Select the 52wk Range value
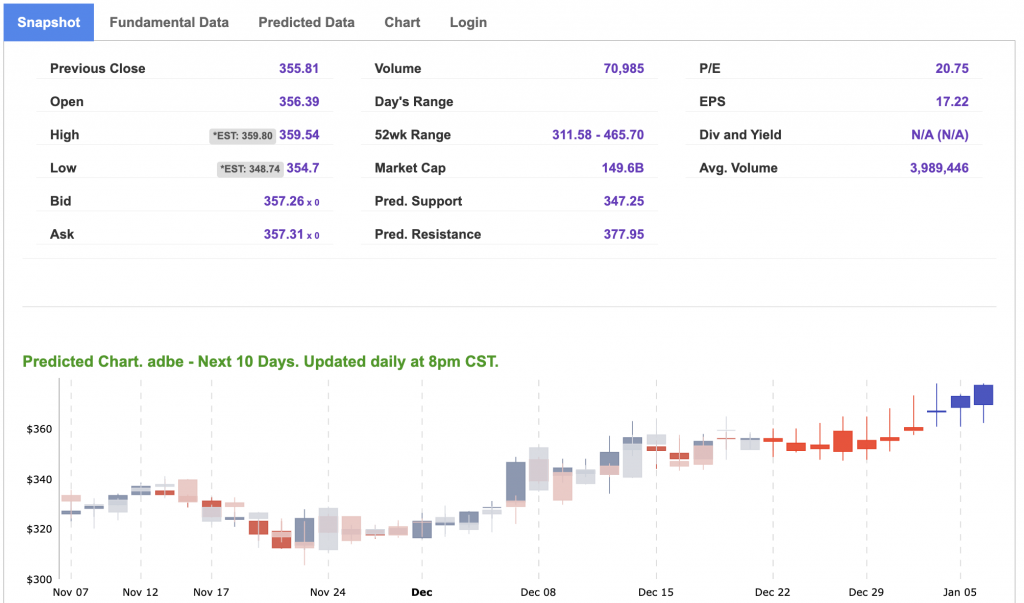The height and width of the screenshot is (603, 1024). [x=597, y=135]
